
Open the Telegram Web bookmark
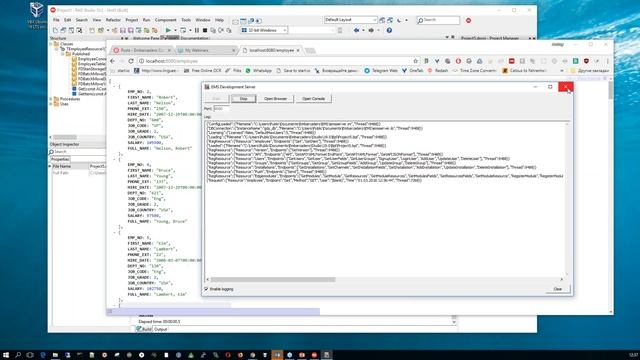tap(381, 71)
